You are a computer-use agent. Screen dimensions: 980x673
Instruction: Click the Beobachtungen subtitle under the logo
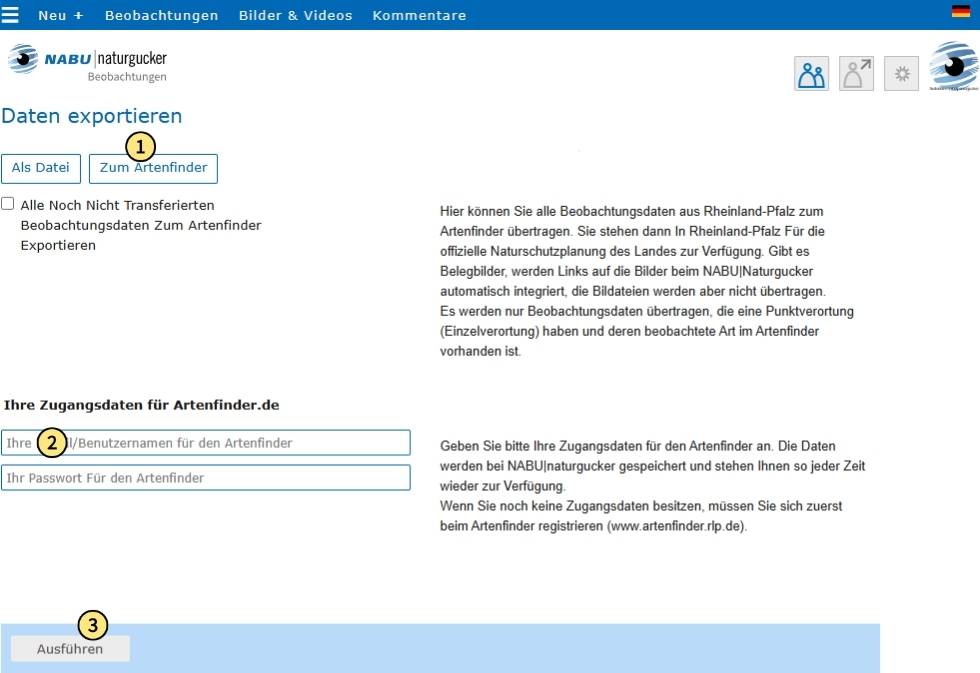point(127,77)
